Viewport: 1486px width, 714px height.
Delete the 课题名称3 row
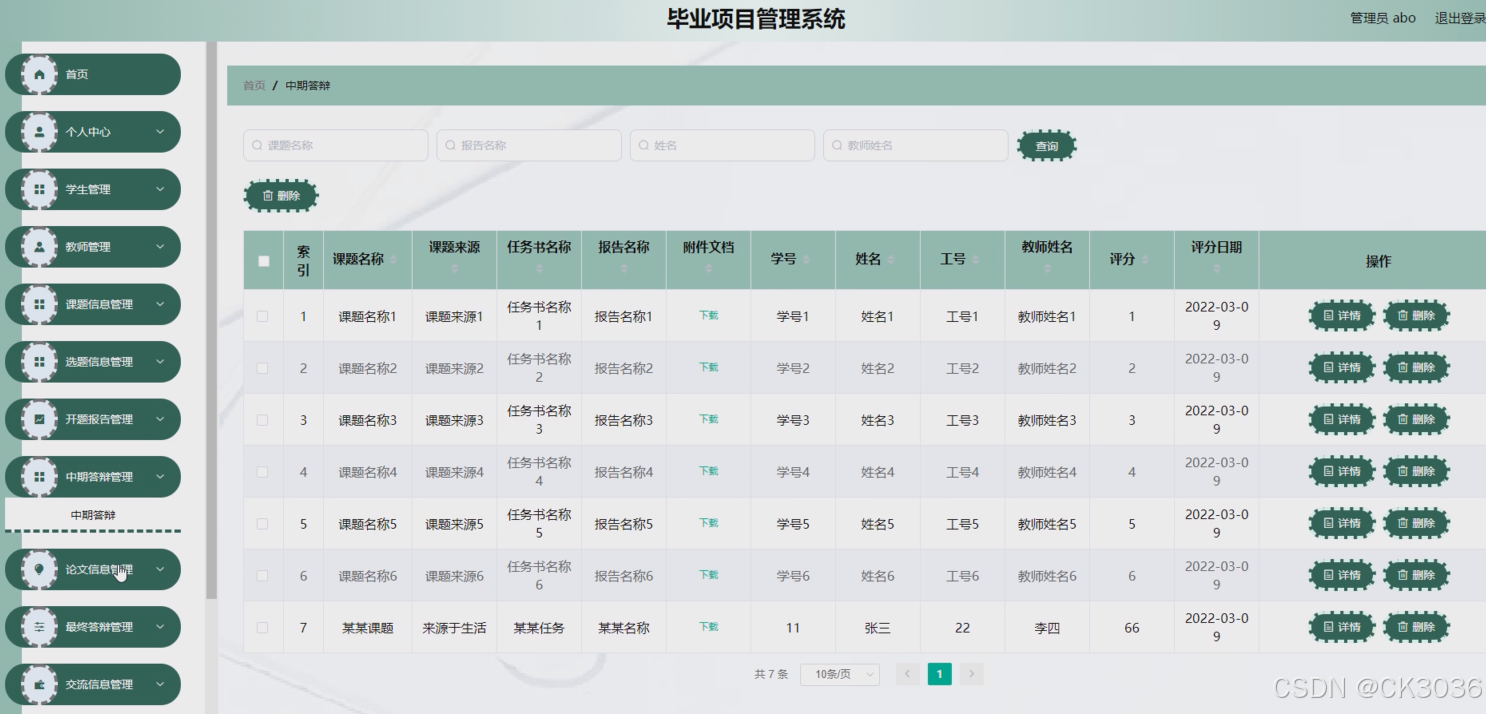pyautogui.click(x=1416, y=420)
